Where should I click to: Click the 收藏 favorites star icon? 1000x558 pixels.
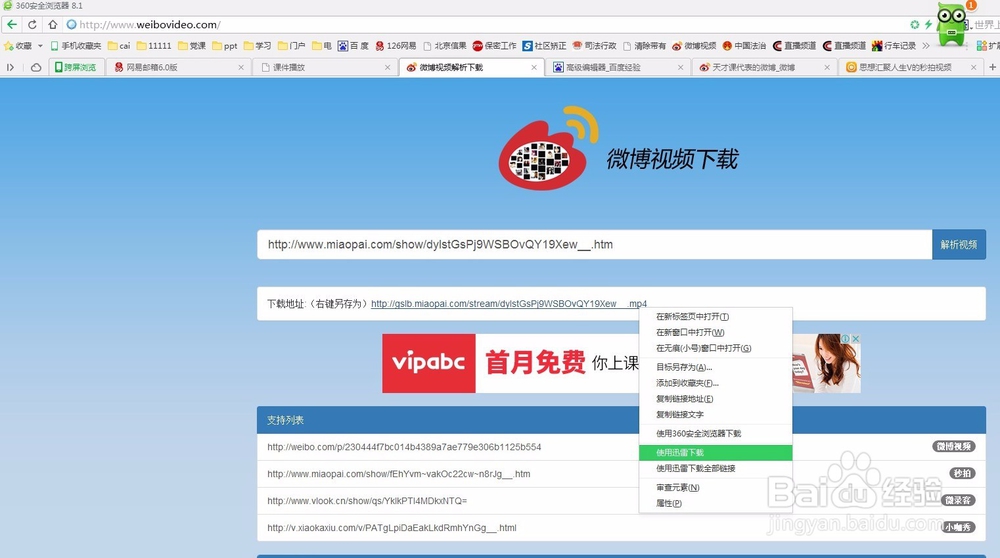pyautogui.click(x=9, y=46)
